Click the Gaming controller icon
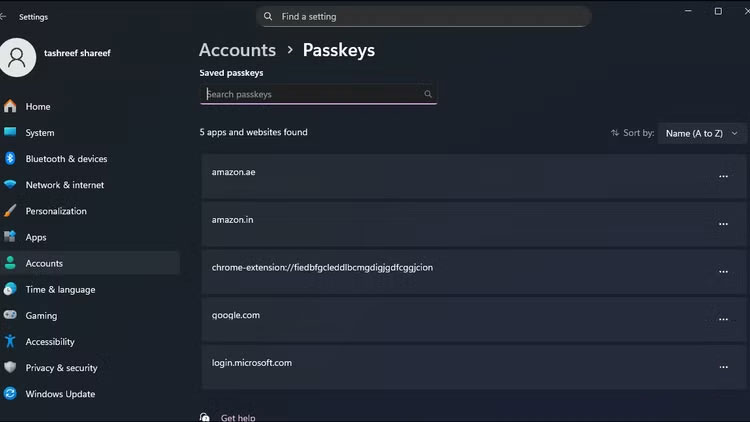The width and height of the screenshot is (750, 422). click(x=10, y=316)
